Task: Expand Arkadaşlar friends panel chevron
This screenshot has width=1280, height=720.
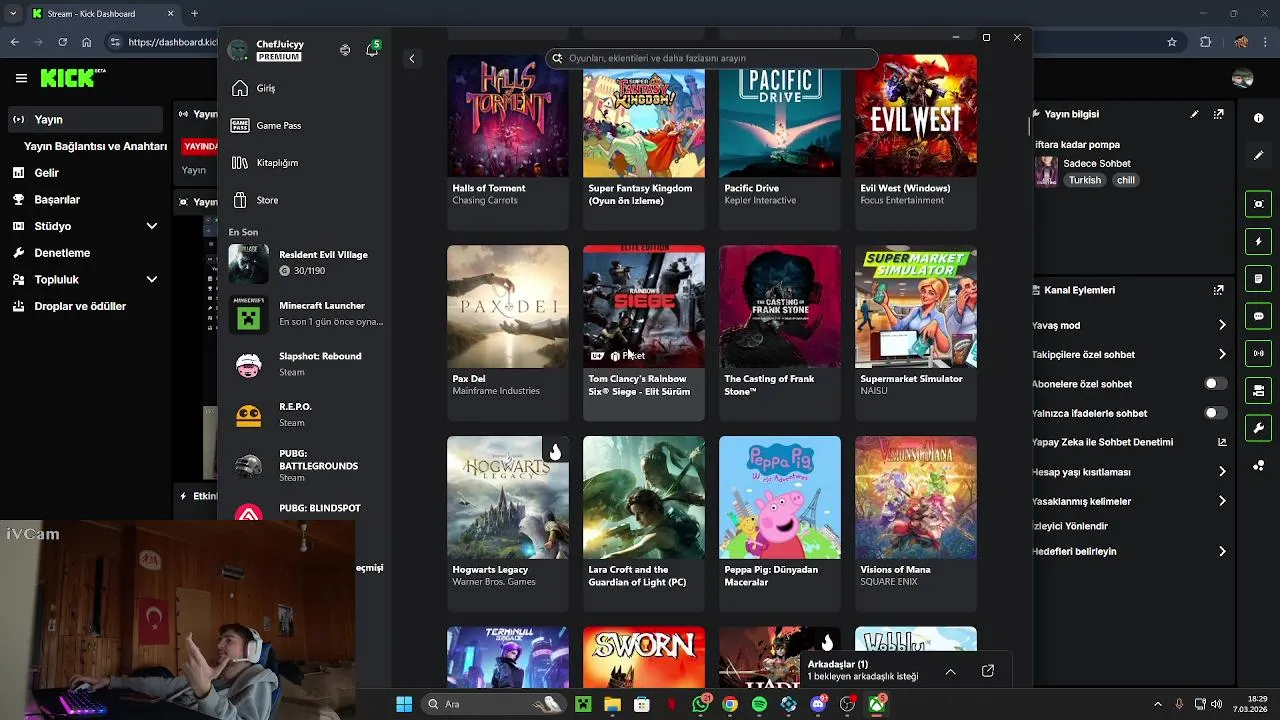Action: tap(951, 671)
